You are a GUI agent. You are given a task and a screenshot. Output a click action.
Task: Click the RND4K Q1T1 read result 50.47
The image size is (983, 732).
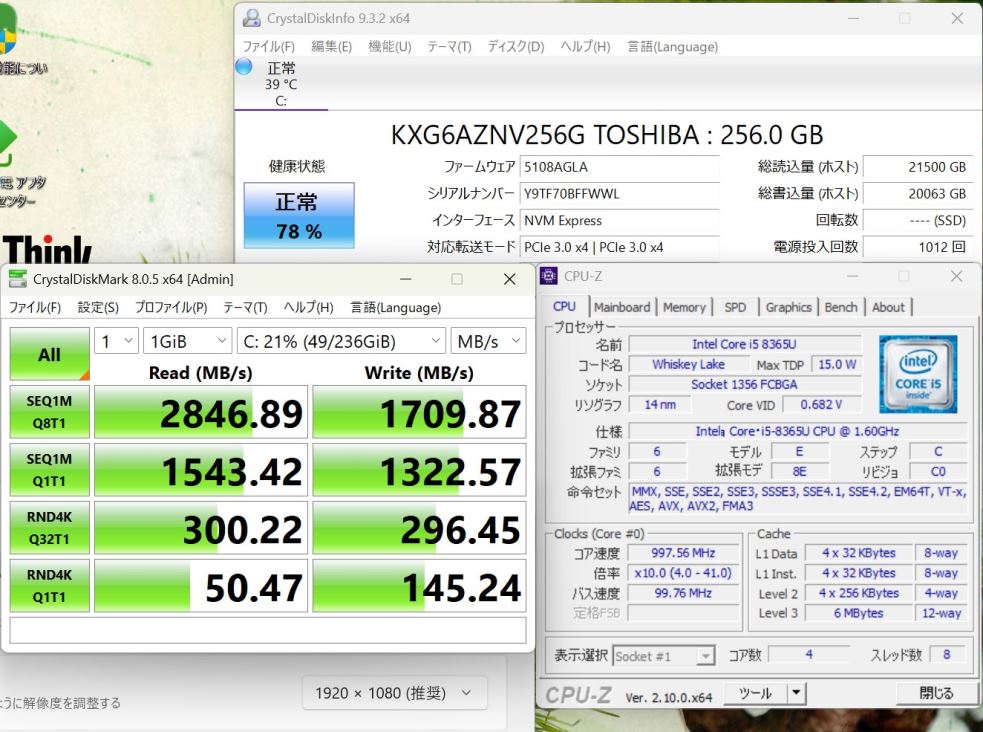(x=201, y=585)
